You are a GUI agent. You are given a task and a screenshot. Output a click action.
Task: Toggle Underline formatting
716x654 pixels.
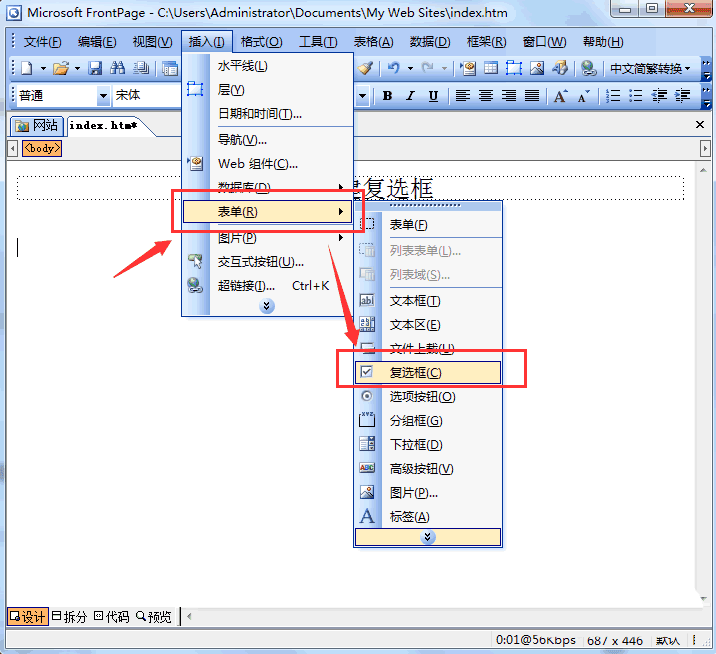433,96
